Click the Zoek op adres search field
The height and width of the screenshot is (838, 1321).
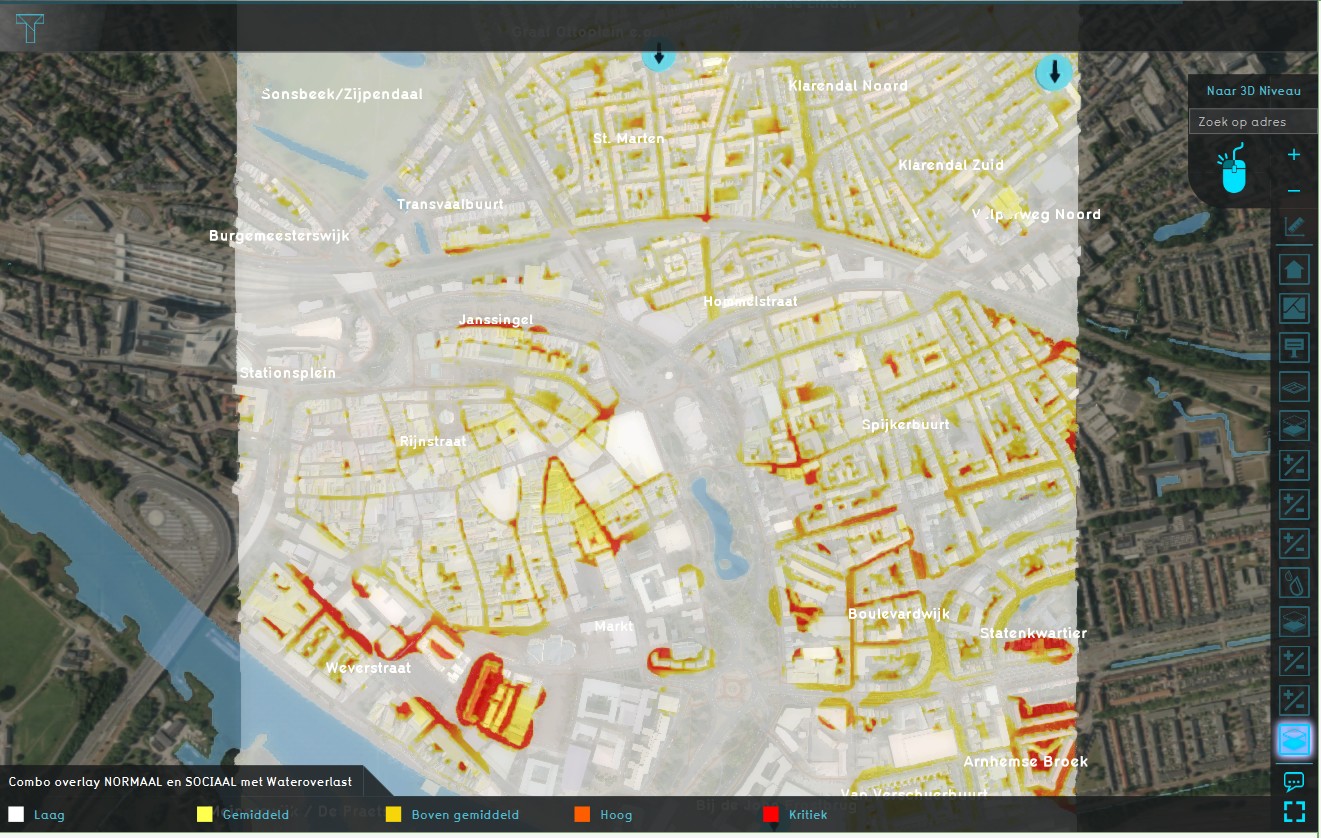1253,122
